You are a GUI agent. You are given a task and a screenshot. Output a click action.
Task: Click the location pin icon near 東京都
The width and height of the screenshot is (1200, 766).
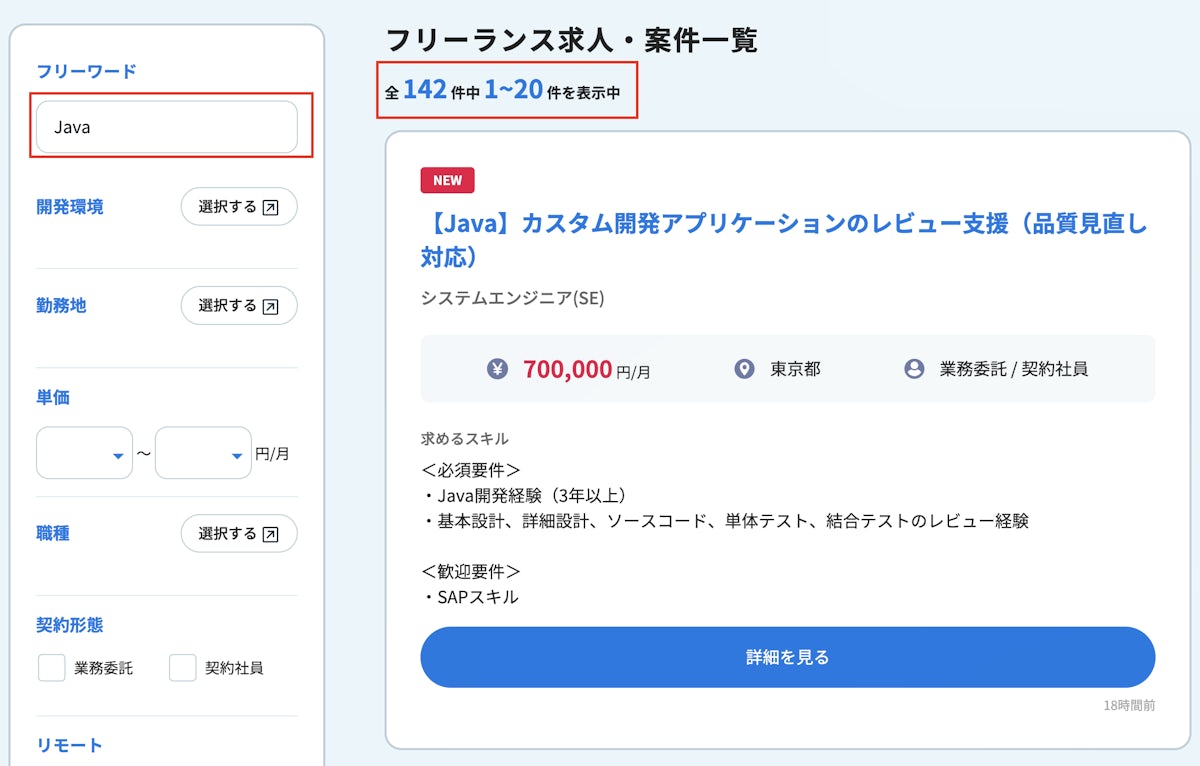[x=746, y=368]
